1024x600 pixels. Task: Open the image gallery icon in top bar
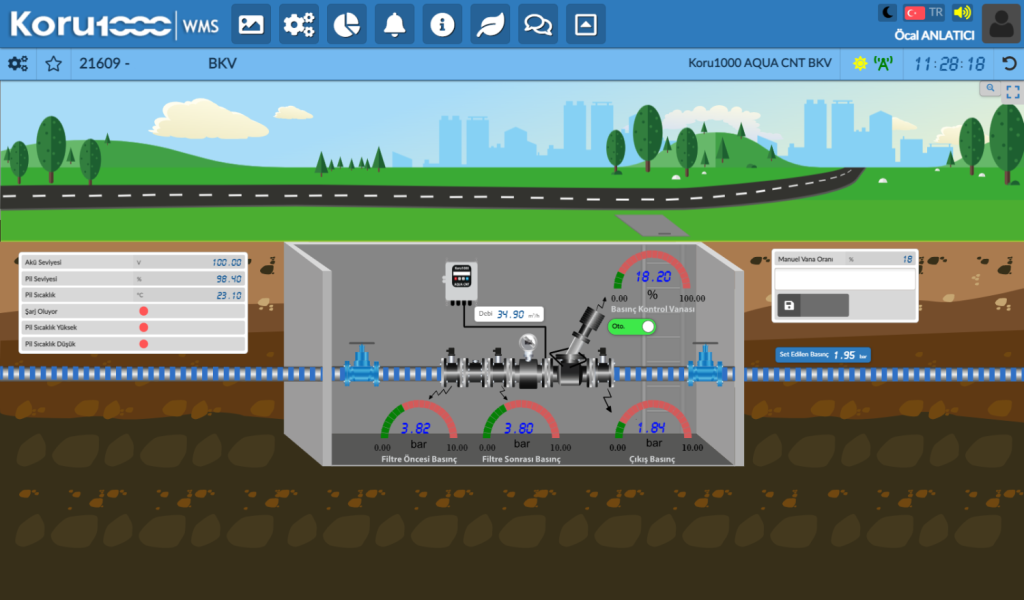[x=251, y=25]
